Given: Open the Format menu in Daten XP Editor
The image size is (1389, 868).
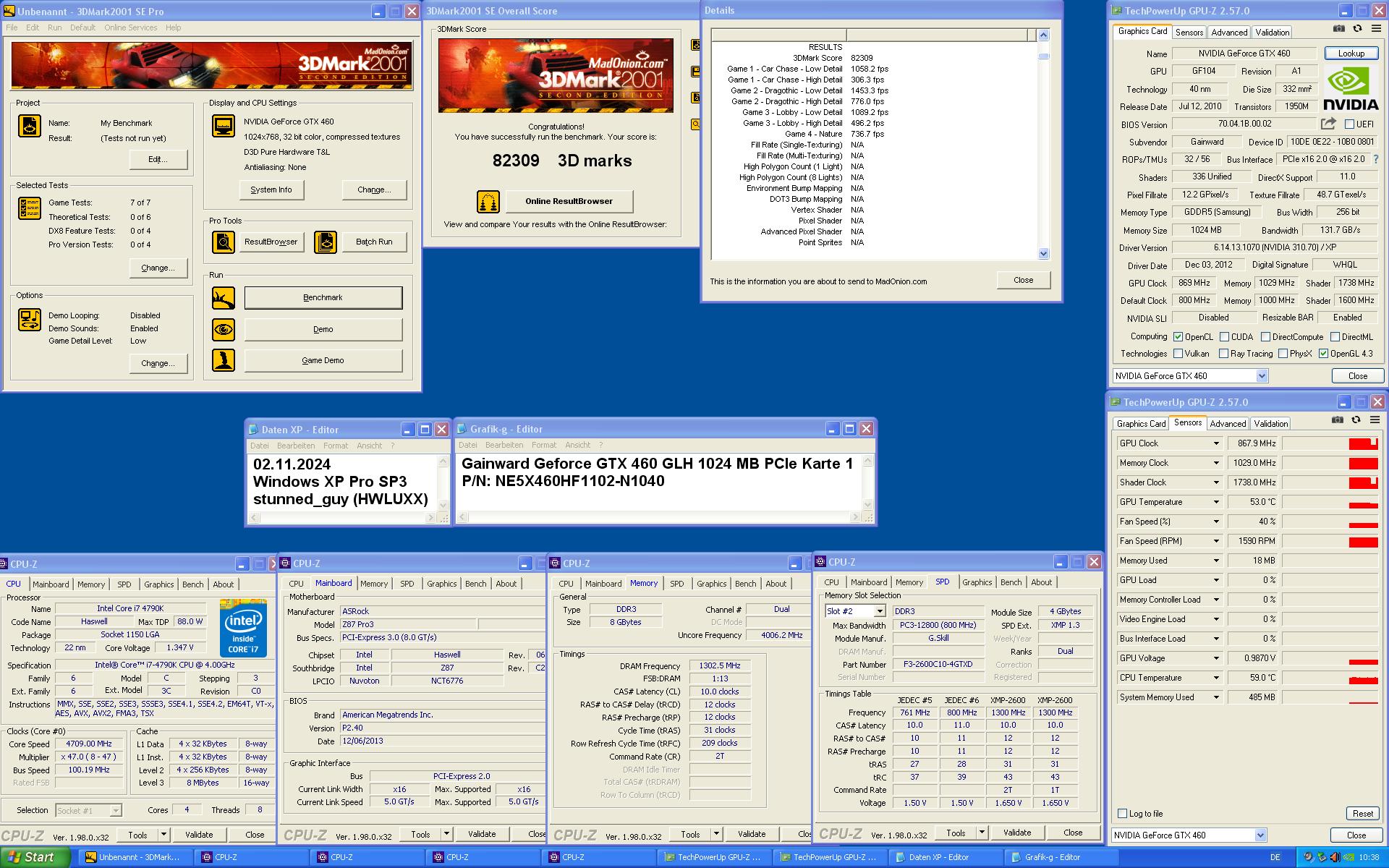Looking at the screenshot, I should coord(336,446).
